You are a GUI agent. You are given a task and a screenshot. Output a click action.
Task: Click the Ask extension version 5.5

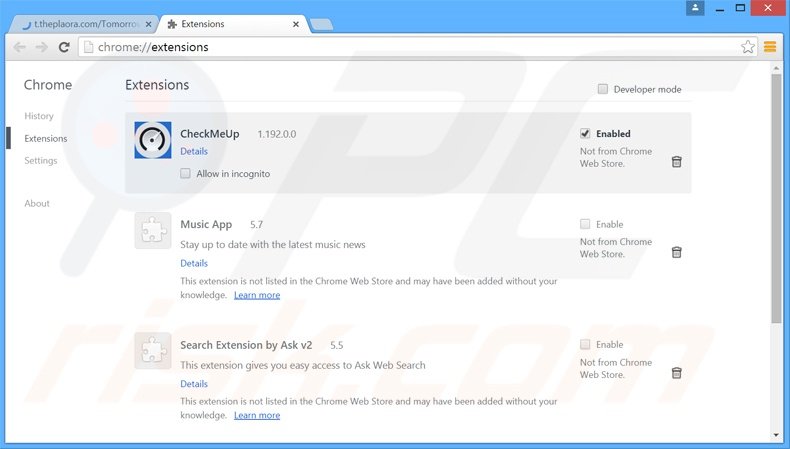point(337,345)
